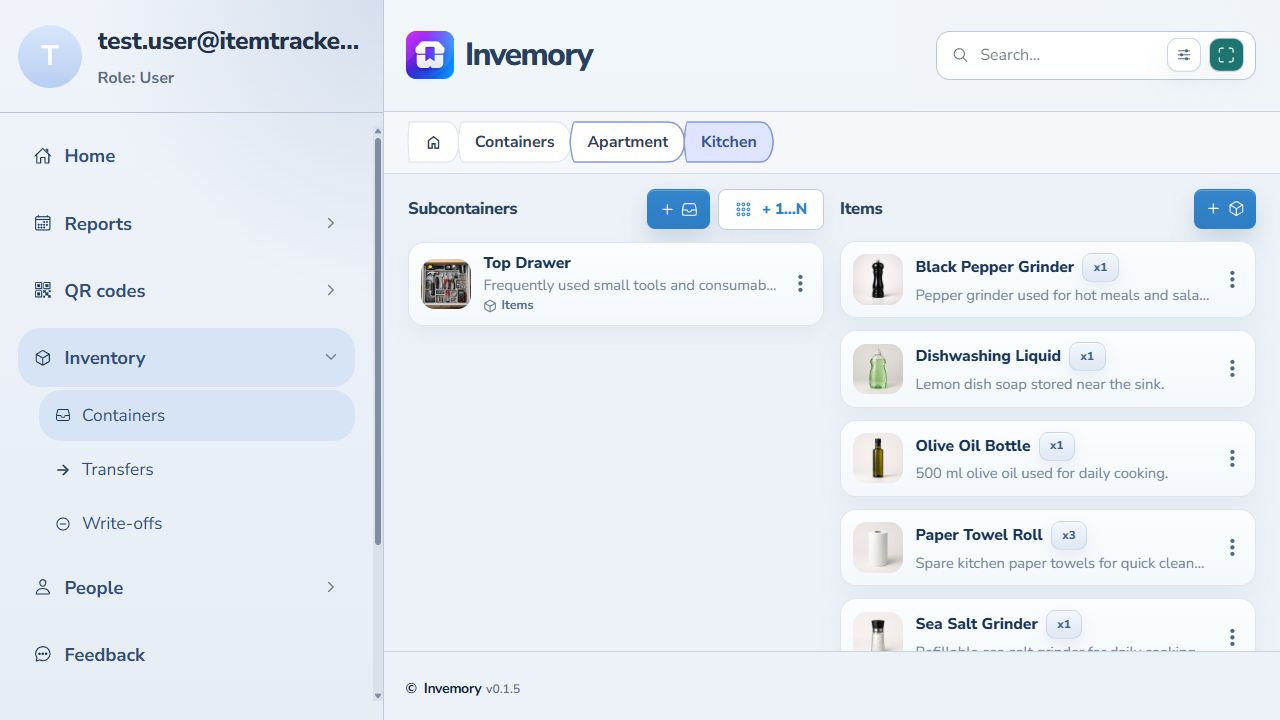
Task: Open the Home sidebar item
Action: pyautogui.click(x=186, y=156)
